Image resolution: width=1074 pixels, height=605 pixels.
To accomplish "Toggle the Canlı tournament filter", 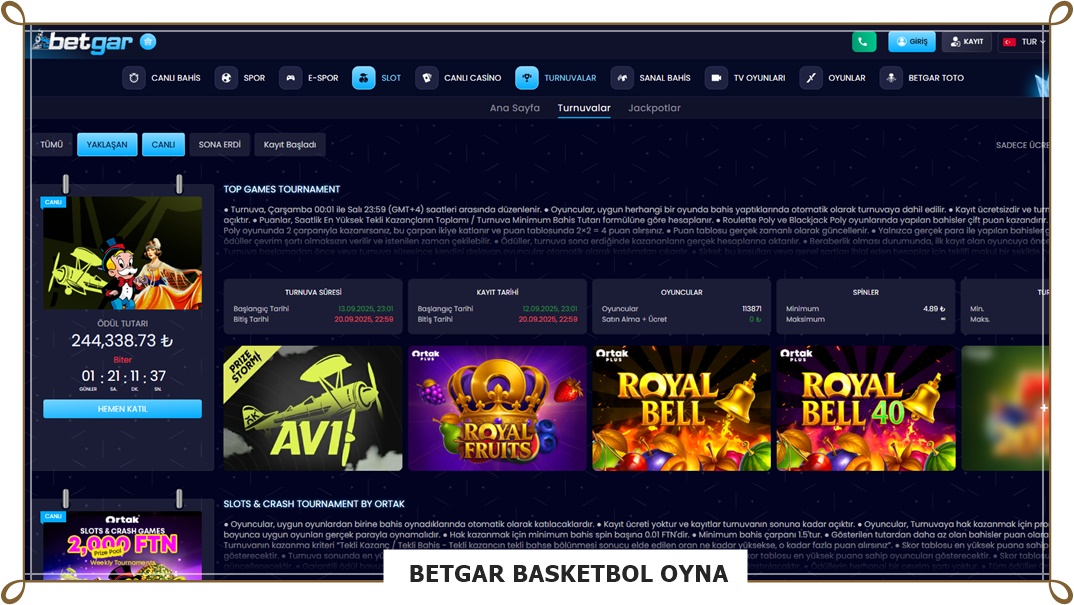I will coord(163,145).
